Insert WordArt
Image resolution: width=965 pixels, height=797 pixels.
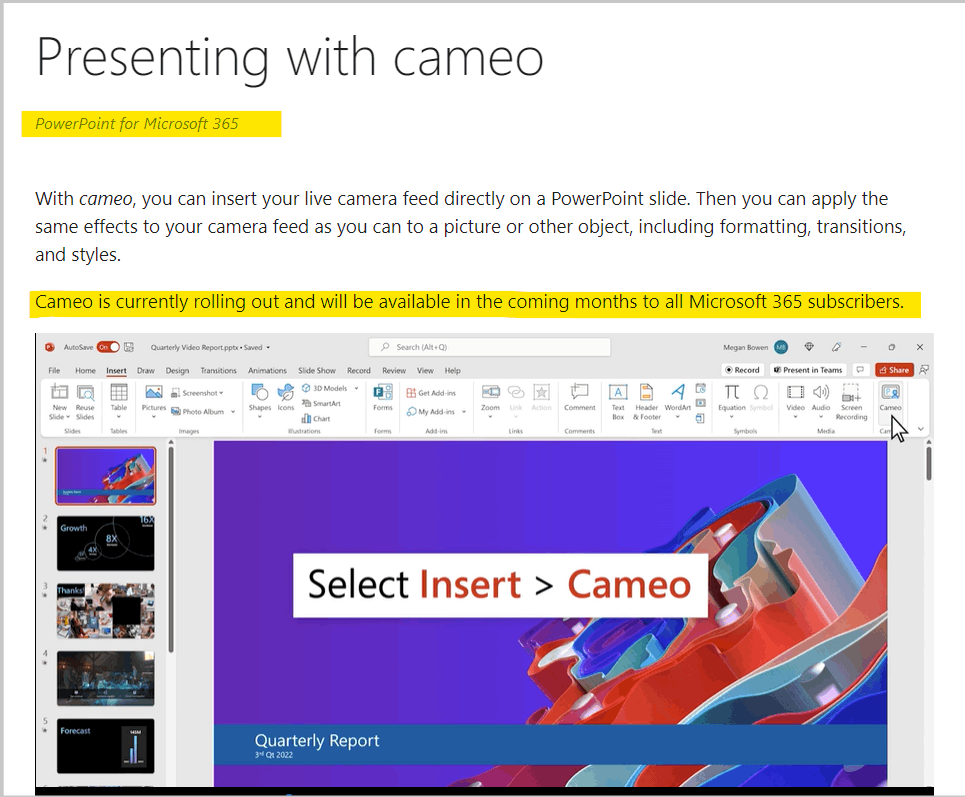pyautogui.click(x=678, y=398)
